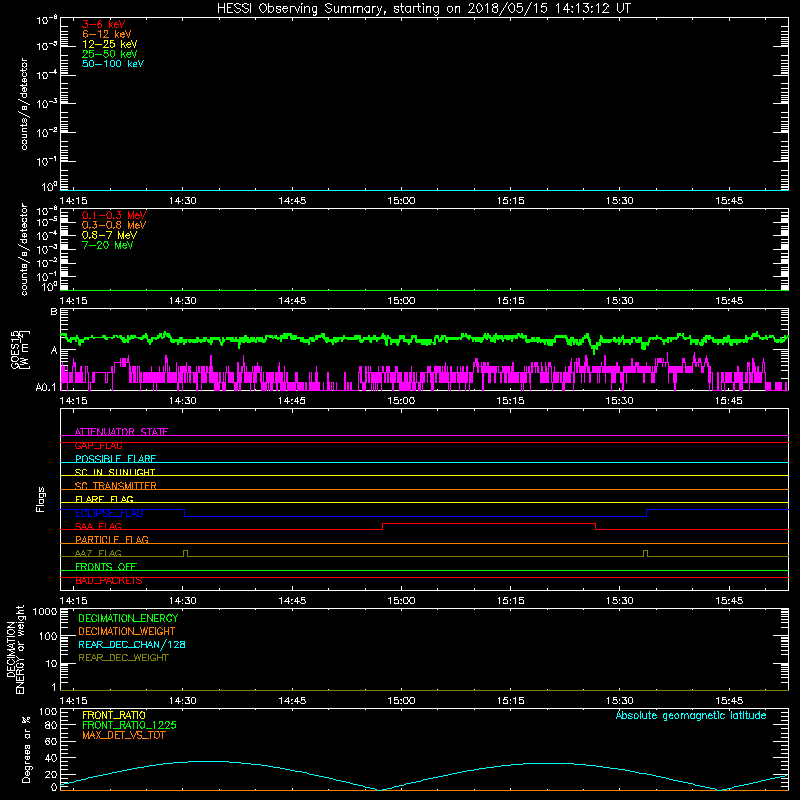Select the ECLIPSE_FLAG label
The width and height of the screenshot is (800, 800).
click(x=109, y=513)
